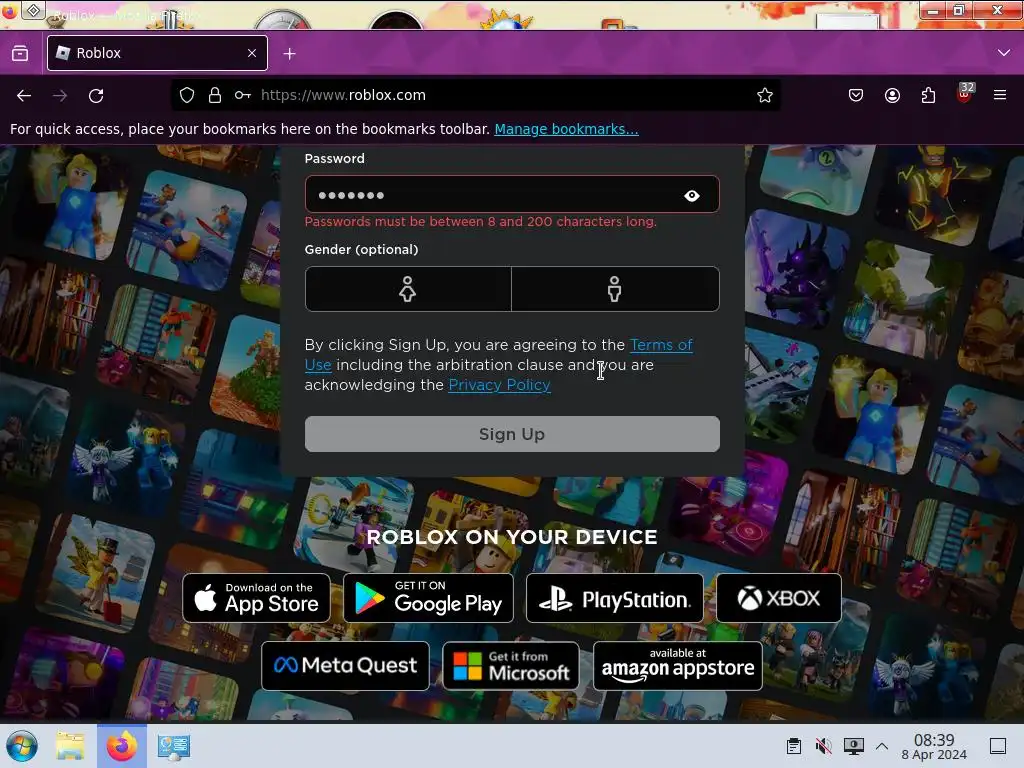Click Download on the App Store badge
1024x768 pixels.
[257, 598]
